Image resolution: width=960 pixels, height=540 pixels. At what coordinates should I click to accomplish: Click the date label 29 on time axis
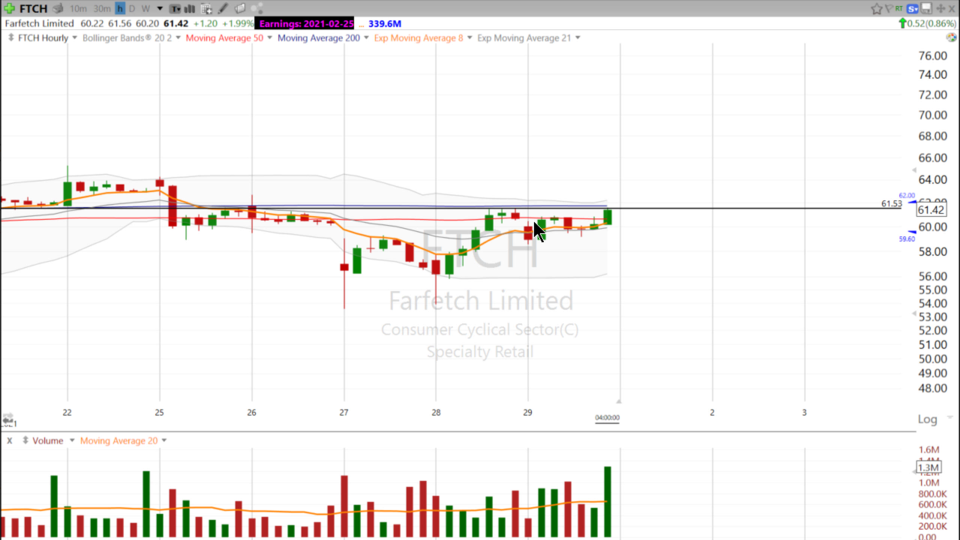coord(528,413)
